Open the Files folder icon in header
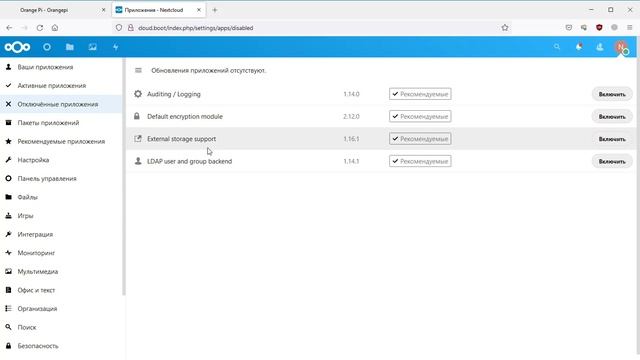Image resolution: width=640 pixels, height=360 pixels. (70, 47)
